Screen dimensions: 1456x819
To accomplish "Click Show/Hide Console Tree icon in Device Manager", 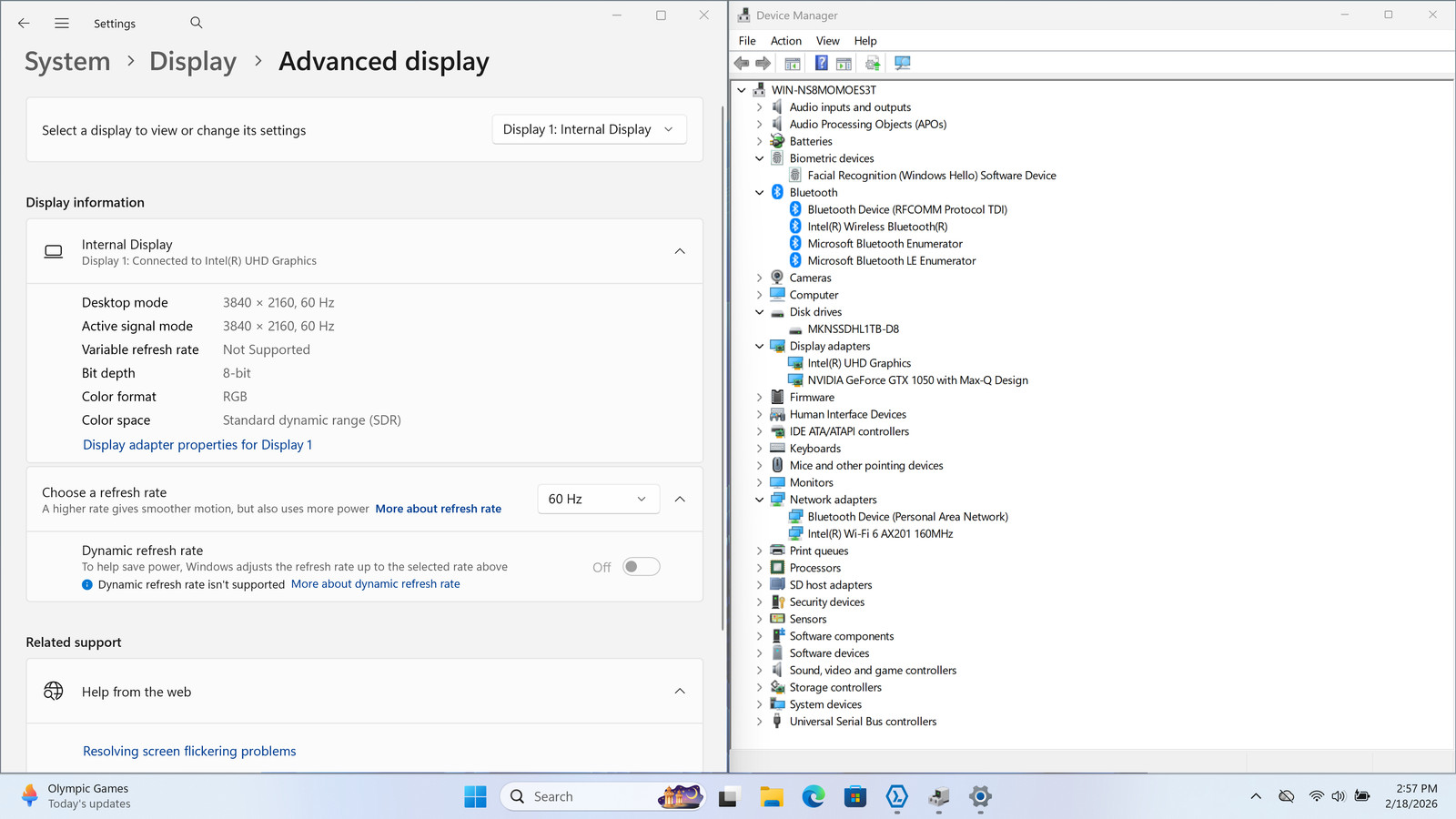I will (793, 64).
